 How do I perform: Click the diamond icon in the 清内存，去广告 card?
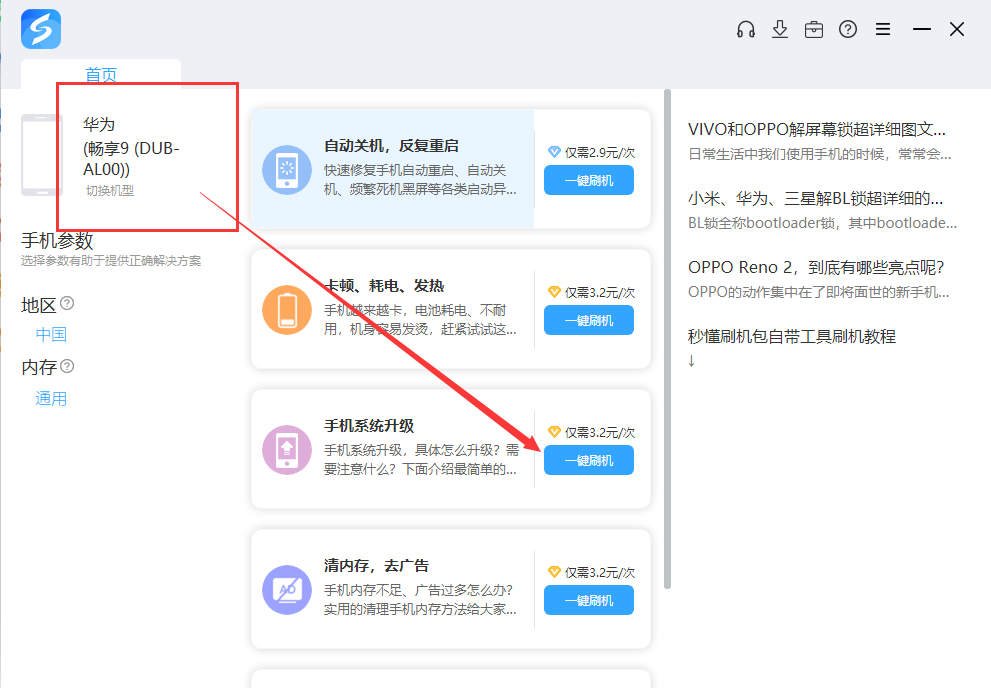554,572
